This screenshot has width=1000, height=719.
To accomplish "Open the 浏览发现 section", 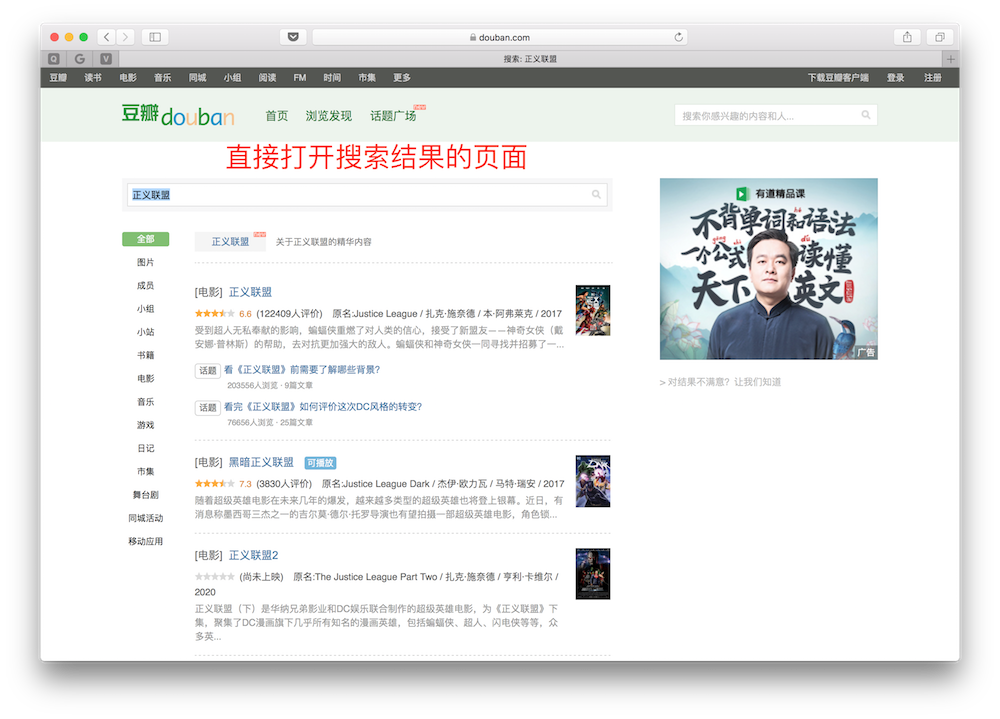I will (x=331, y=114).
